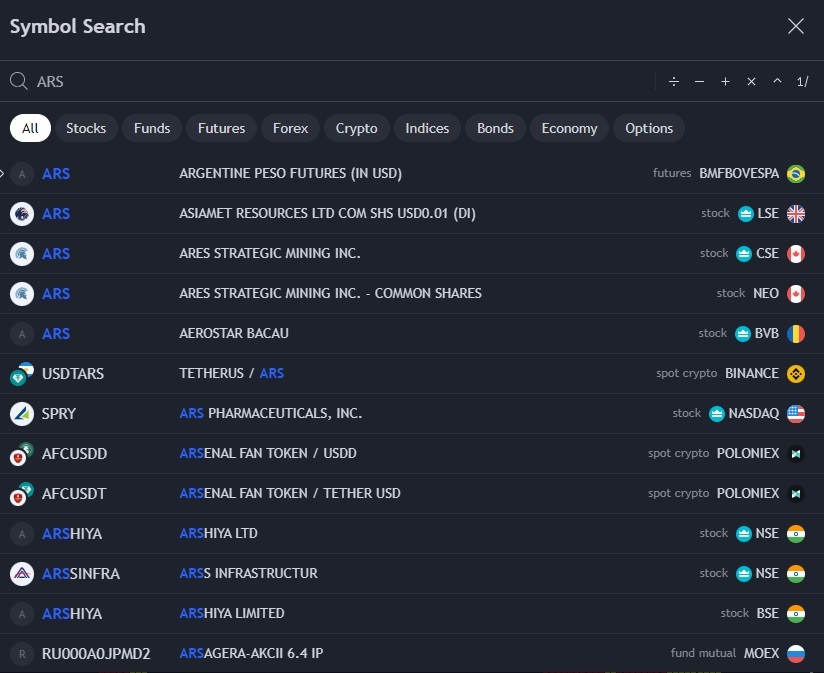Open the Options filter tab
Image resolution: width=824 pixels, height=673 pixels.
[x=649, y=128]
